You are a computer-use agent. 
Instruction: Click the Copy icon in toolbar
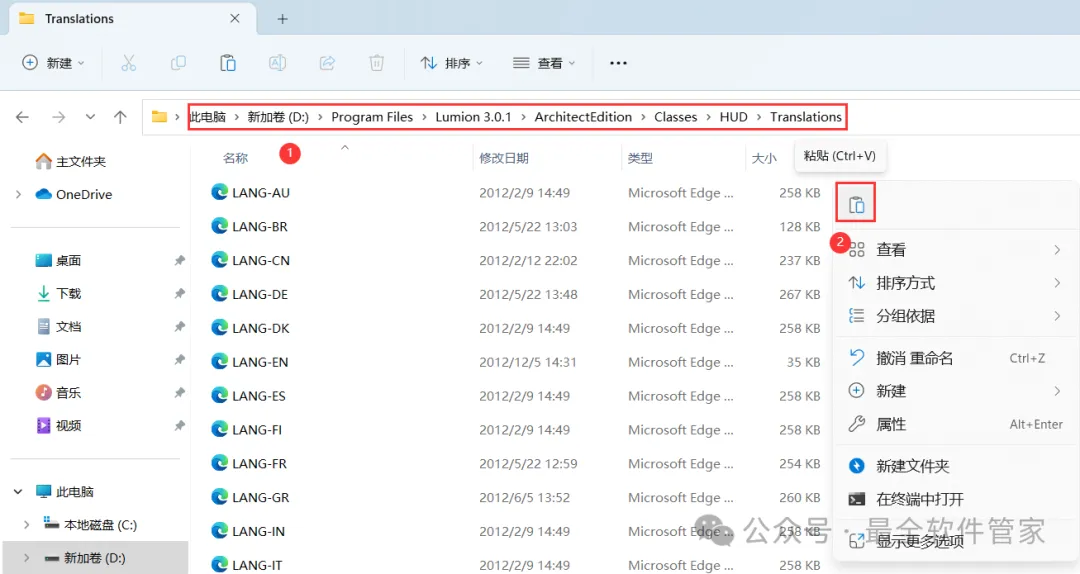(x=178, y=63)
